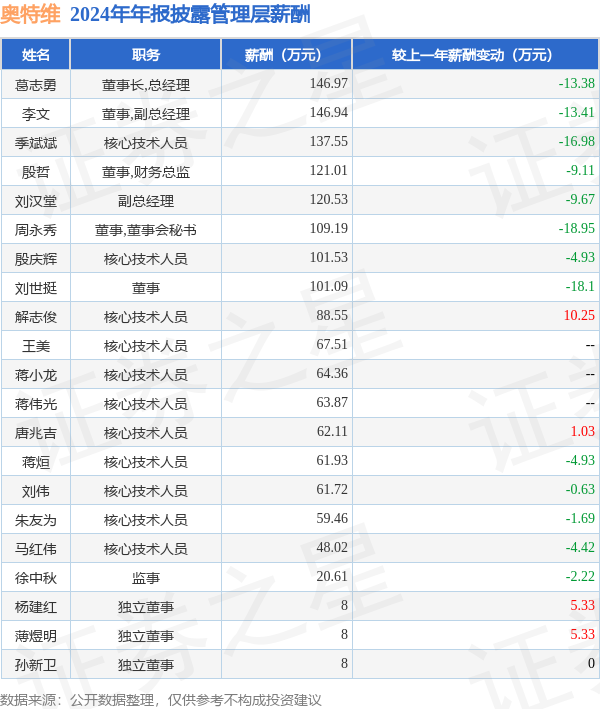This screenshot has width=600, height=709.
Task: Click salary value 146.94
Action: pos(329,112)
